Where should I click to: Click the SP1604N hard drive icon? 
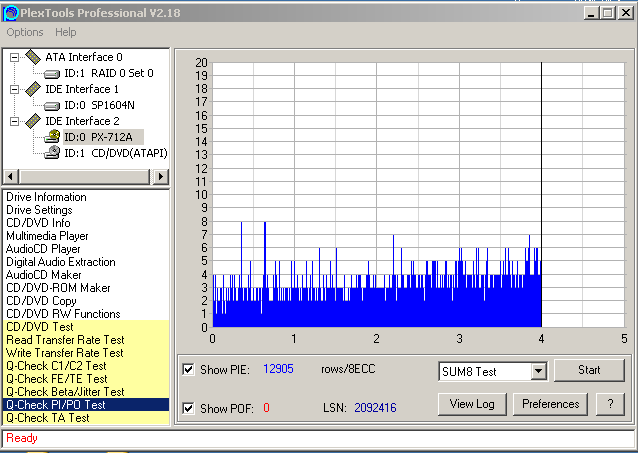(x=52, y=105)
